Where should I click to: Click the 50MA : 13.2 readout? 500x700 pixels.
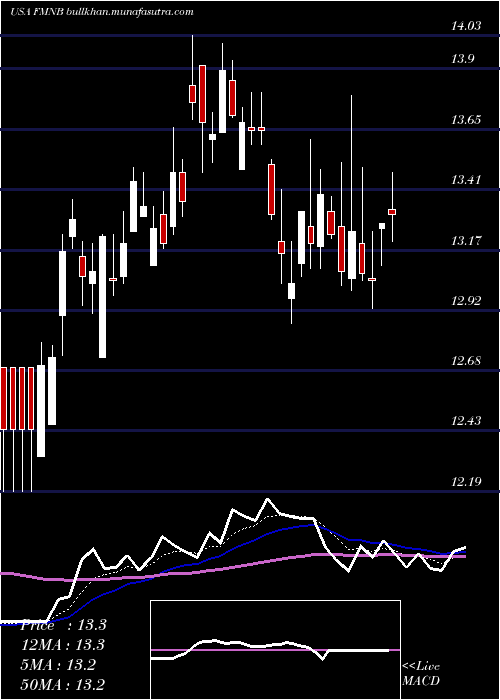[x=64, y=684]
